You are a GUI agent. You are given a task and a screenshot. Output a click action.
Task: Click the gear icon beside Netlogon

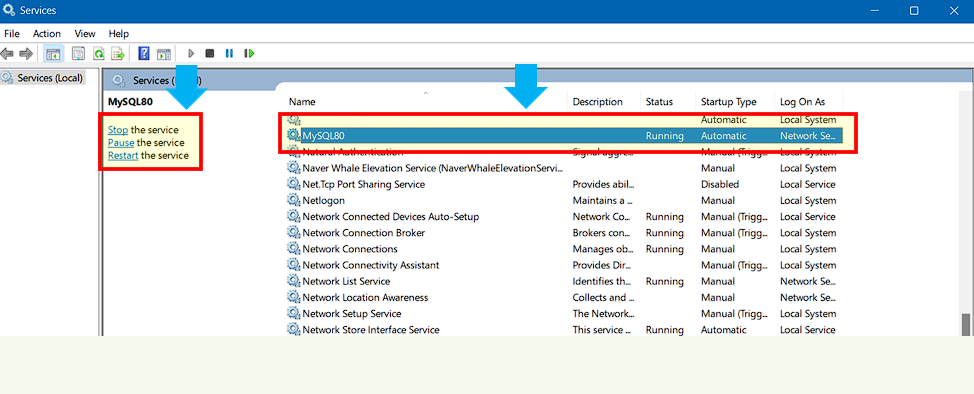pyautogui.click(x=293, y=200)
